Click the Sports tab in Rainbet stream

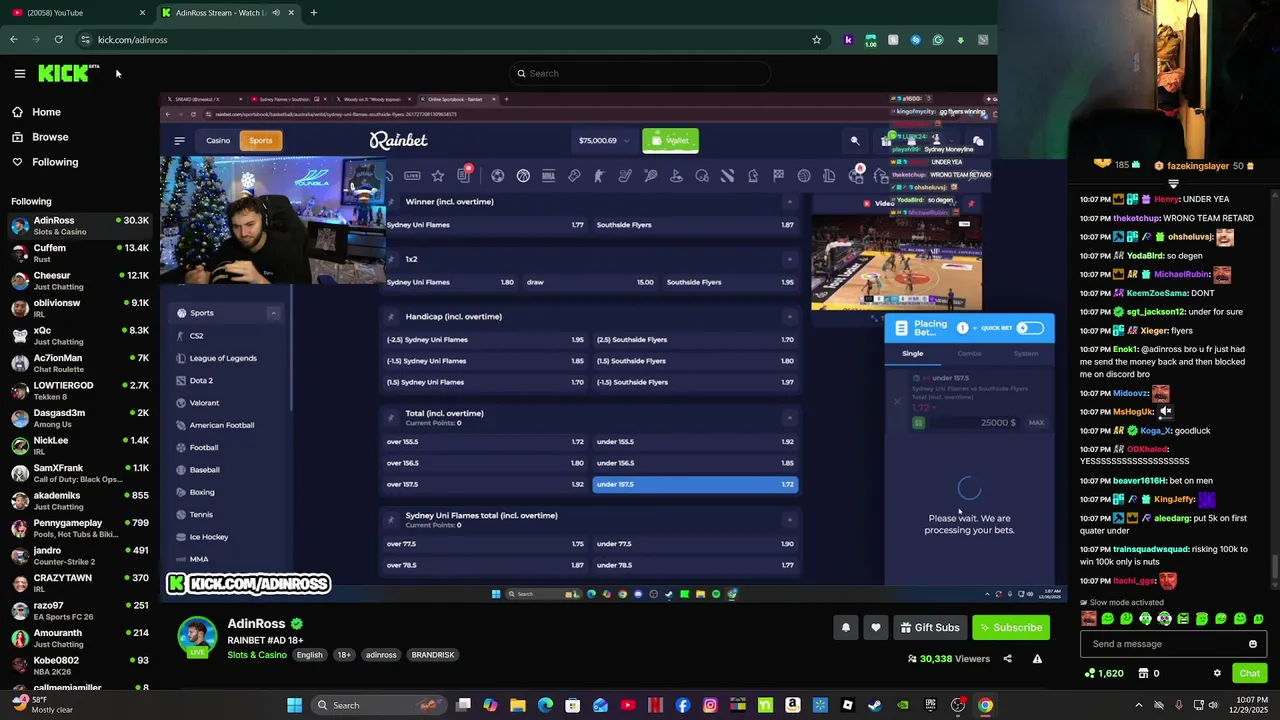click(261, 141)
